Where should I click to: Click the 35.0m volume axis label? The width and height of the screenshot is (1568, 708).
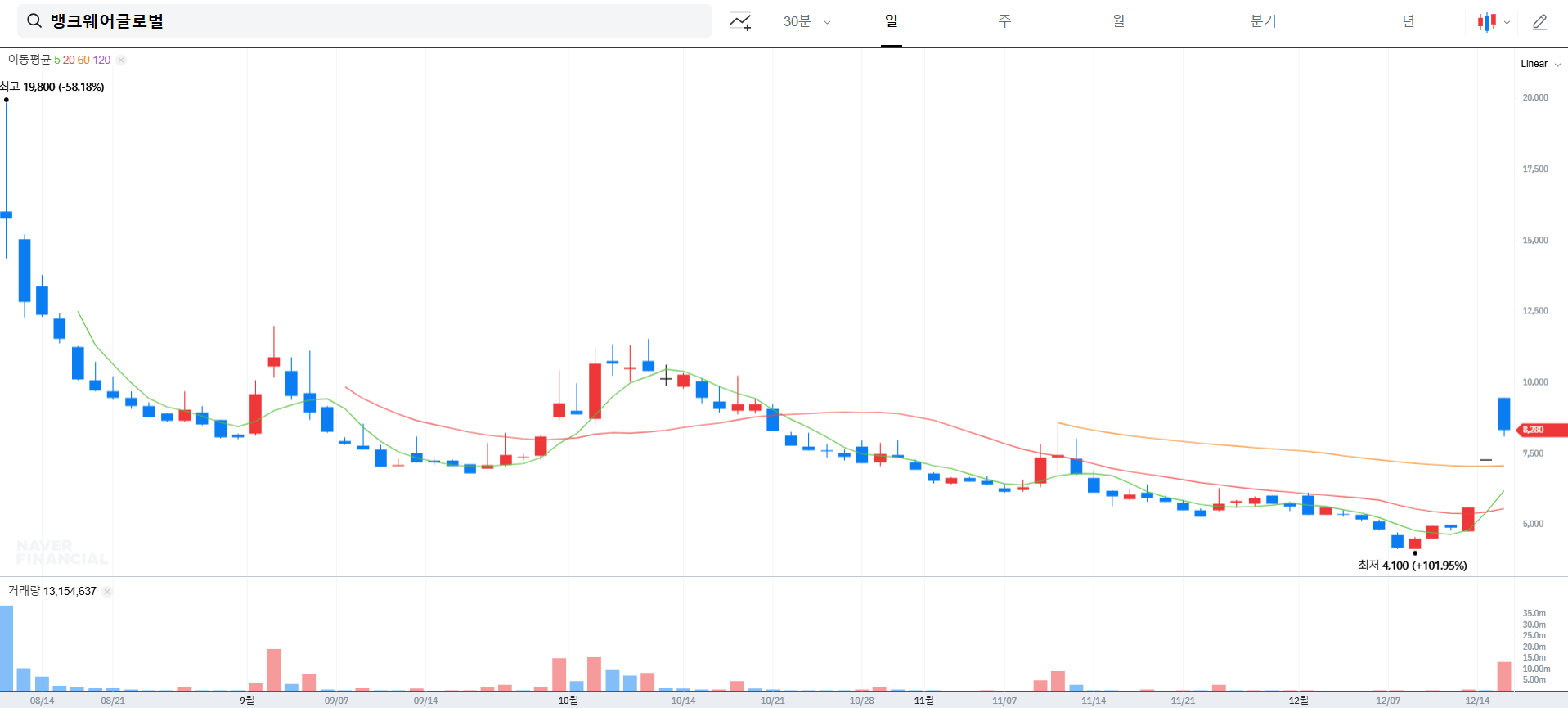(1534, 613)
